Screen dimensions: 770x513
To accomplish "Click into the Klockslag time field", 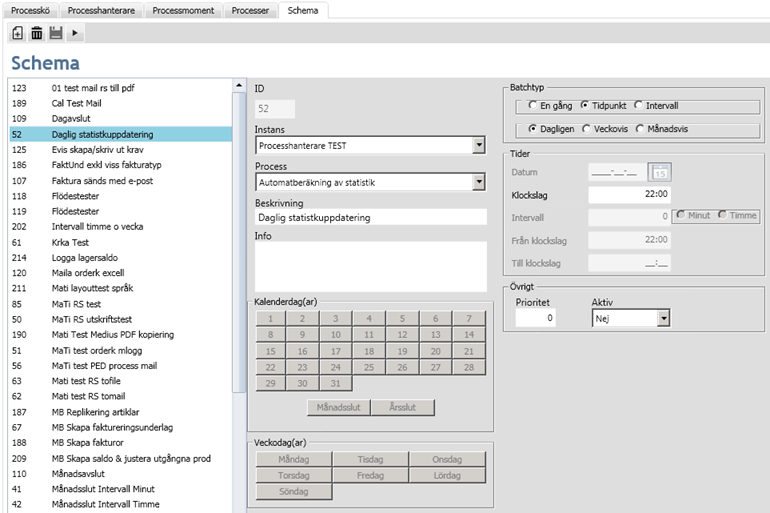I will click(x=629, y=194).
